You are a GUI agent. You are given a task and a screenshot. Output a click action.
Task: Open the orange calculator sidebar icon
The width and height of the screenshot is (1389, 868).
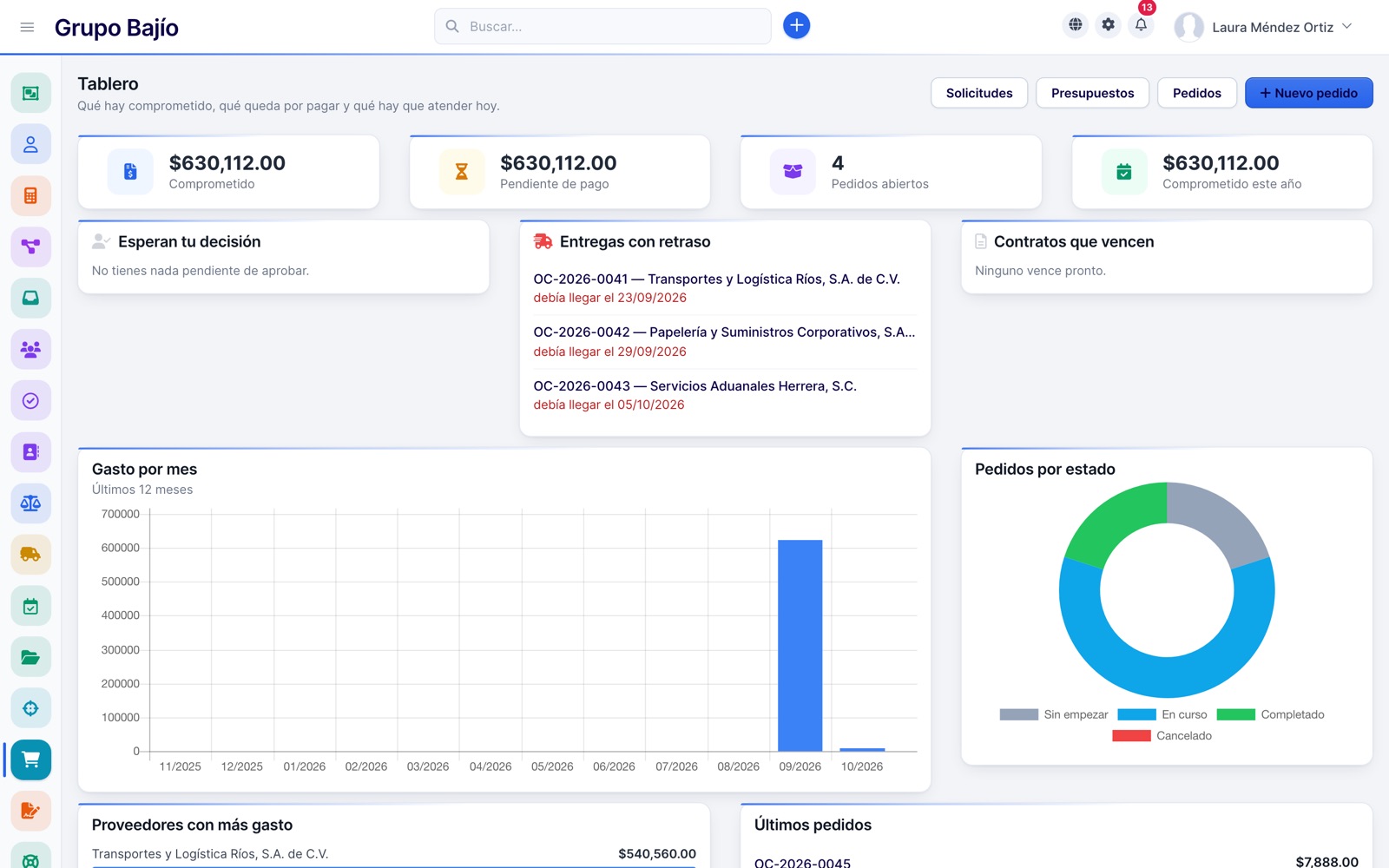click(30, 195)
